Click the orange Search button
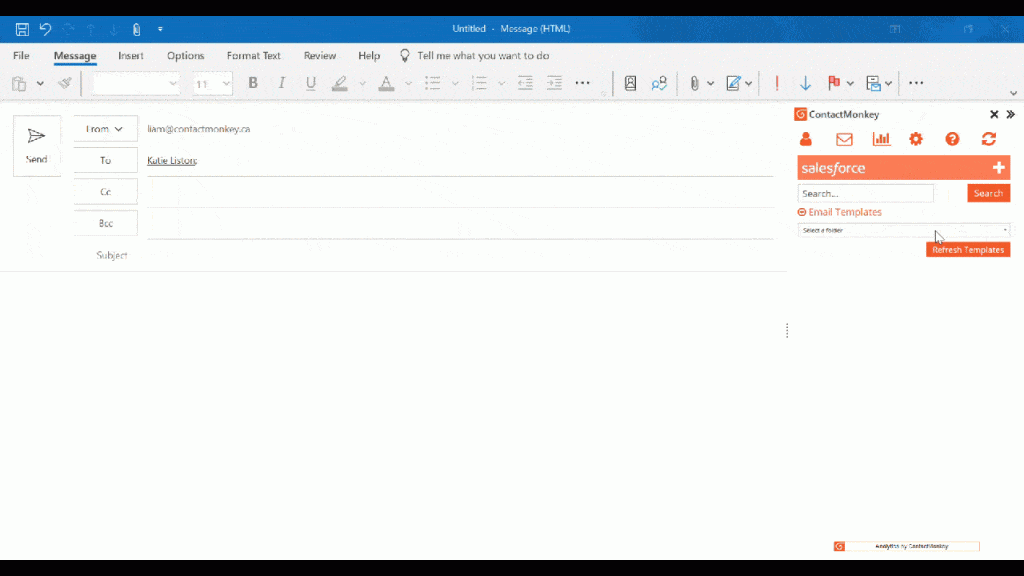Image resolution: width=1024 pixels, height=576 pixels. tap(988, 193)
